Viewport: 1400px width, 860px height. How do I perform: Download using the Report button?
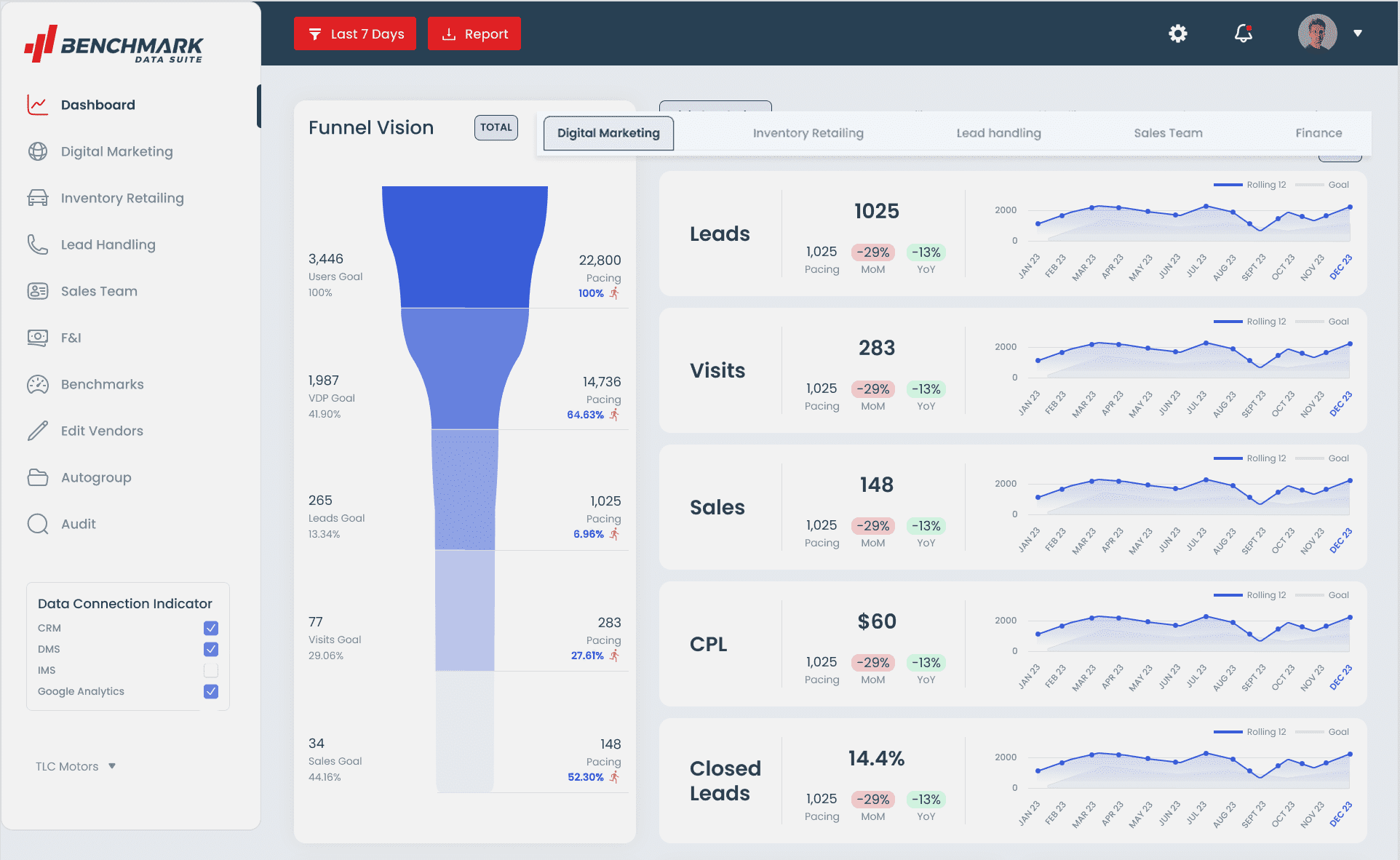point(474,33)
